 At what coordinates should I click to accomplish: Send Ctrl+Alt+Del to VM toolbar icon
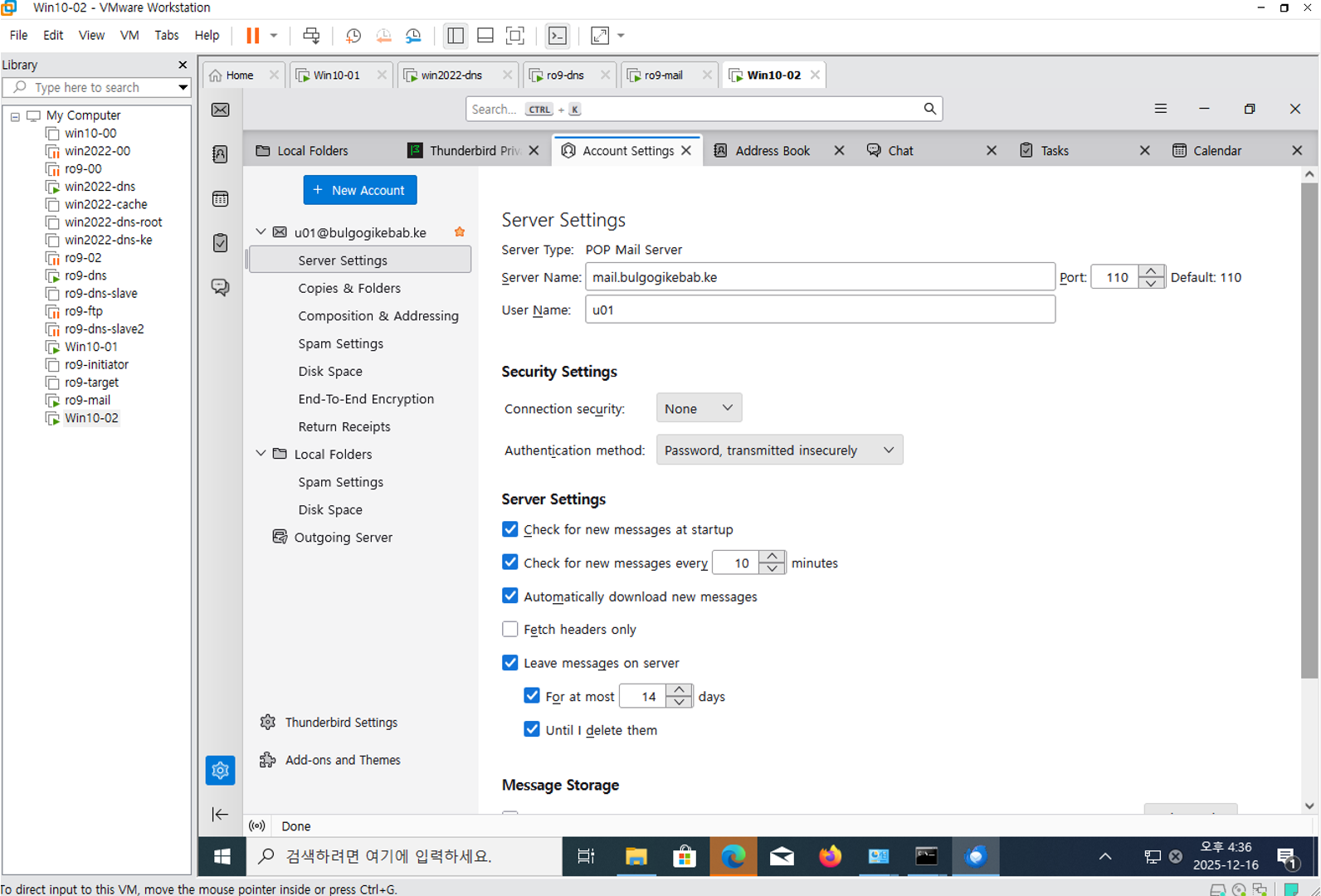click(311, 36)
